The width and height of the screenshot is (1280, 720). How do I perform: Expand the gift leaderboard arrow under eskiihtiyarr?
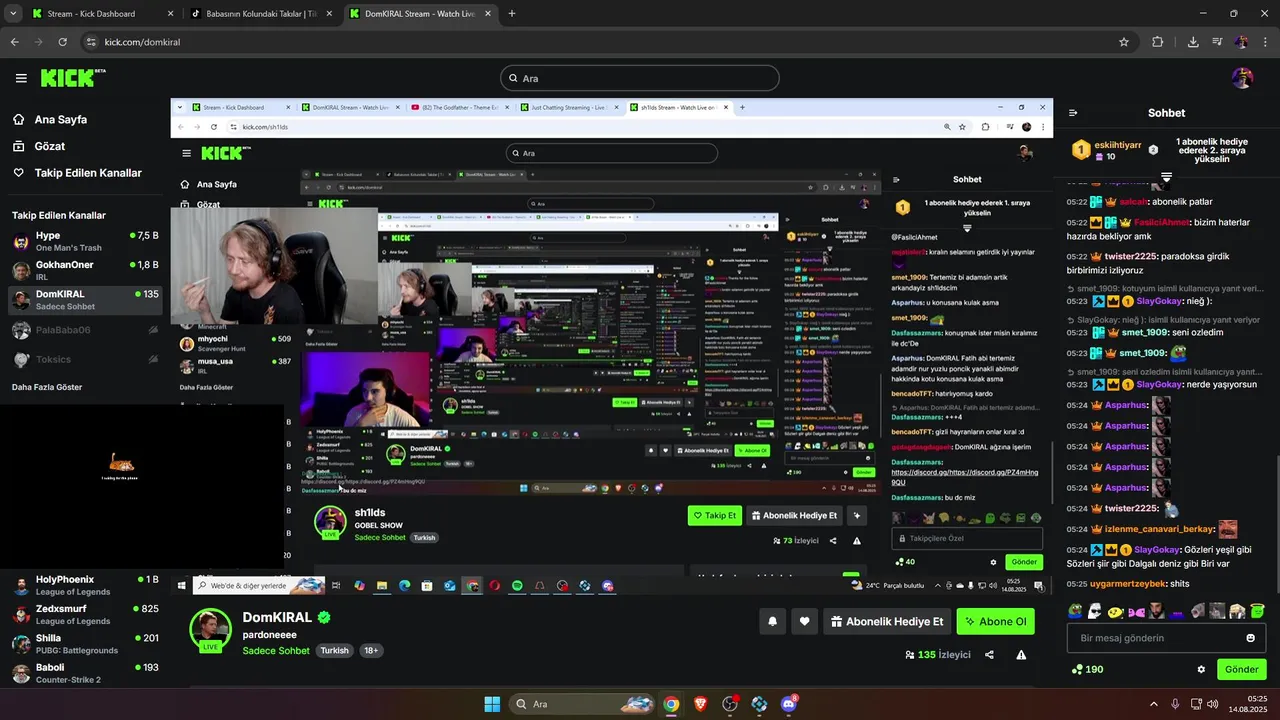click(1166, 177)
